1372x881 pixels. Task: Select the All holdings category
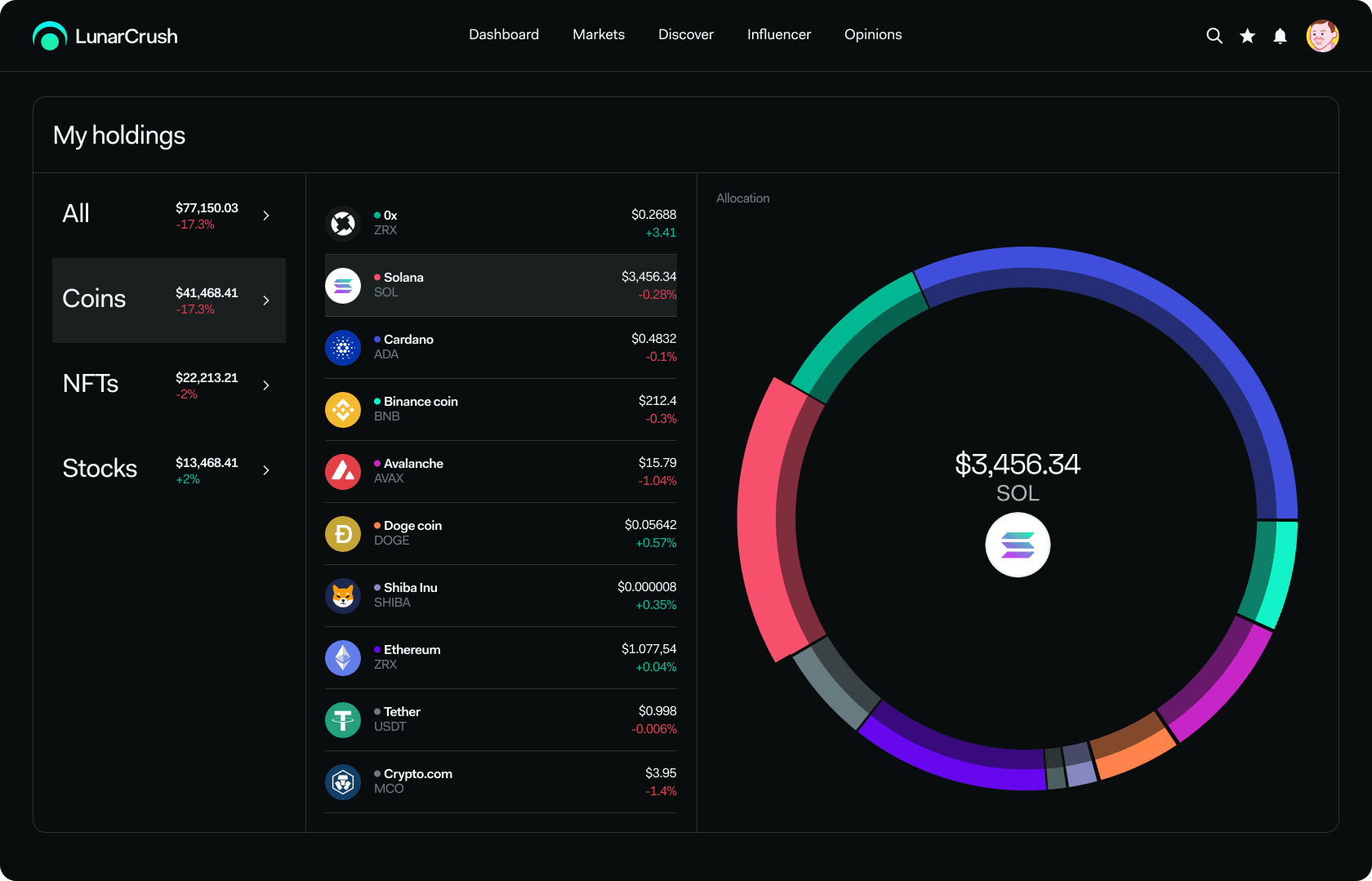coord(169,216)
